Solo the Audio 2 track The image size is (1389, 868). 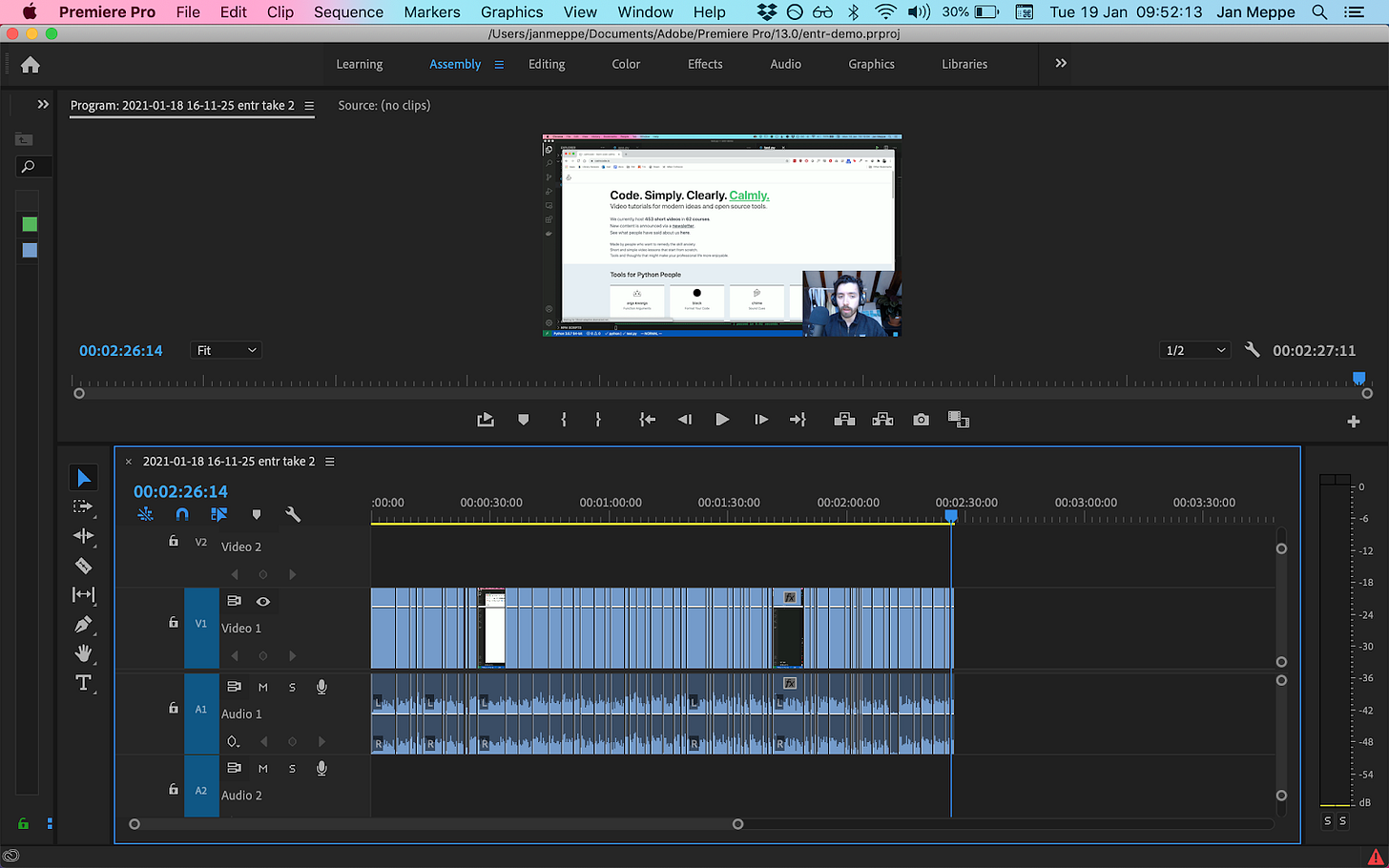[x=292, y=769]
